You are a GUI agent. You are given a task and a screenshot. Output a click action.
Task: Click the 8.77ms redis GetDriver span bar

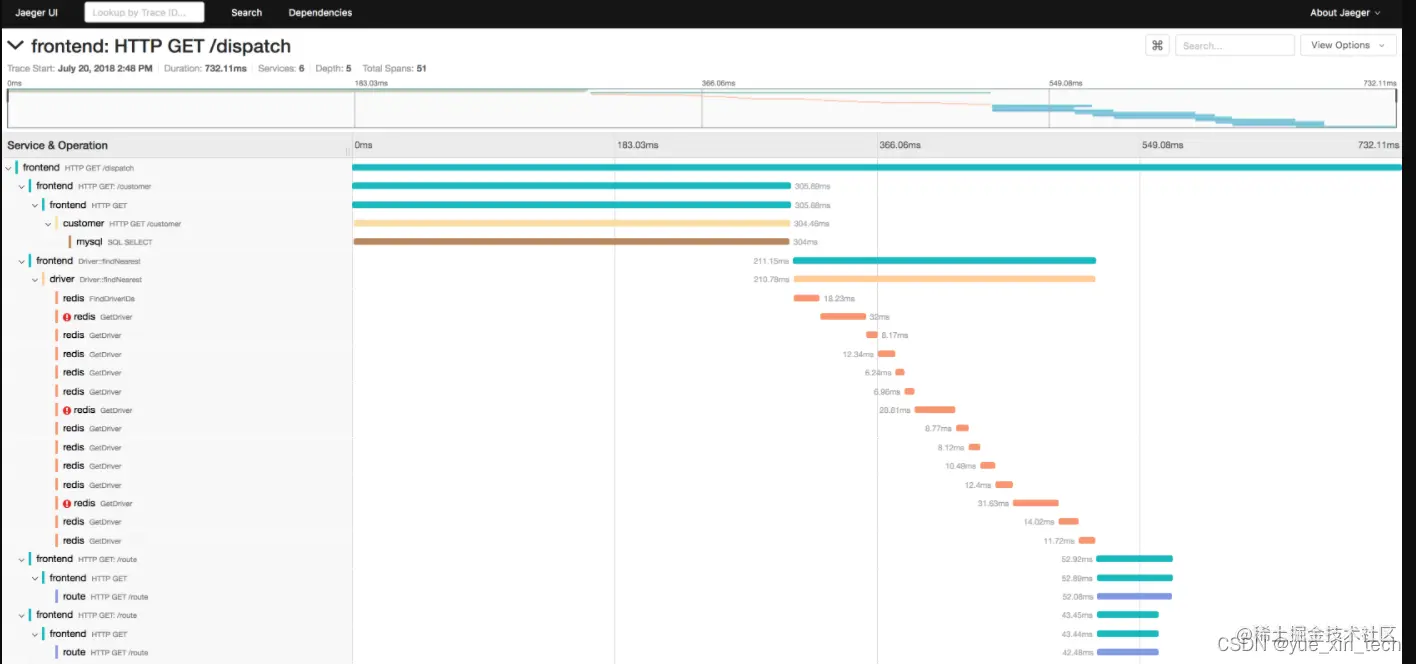pos(962,429)
